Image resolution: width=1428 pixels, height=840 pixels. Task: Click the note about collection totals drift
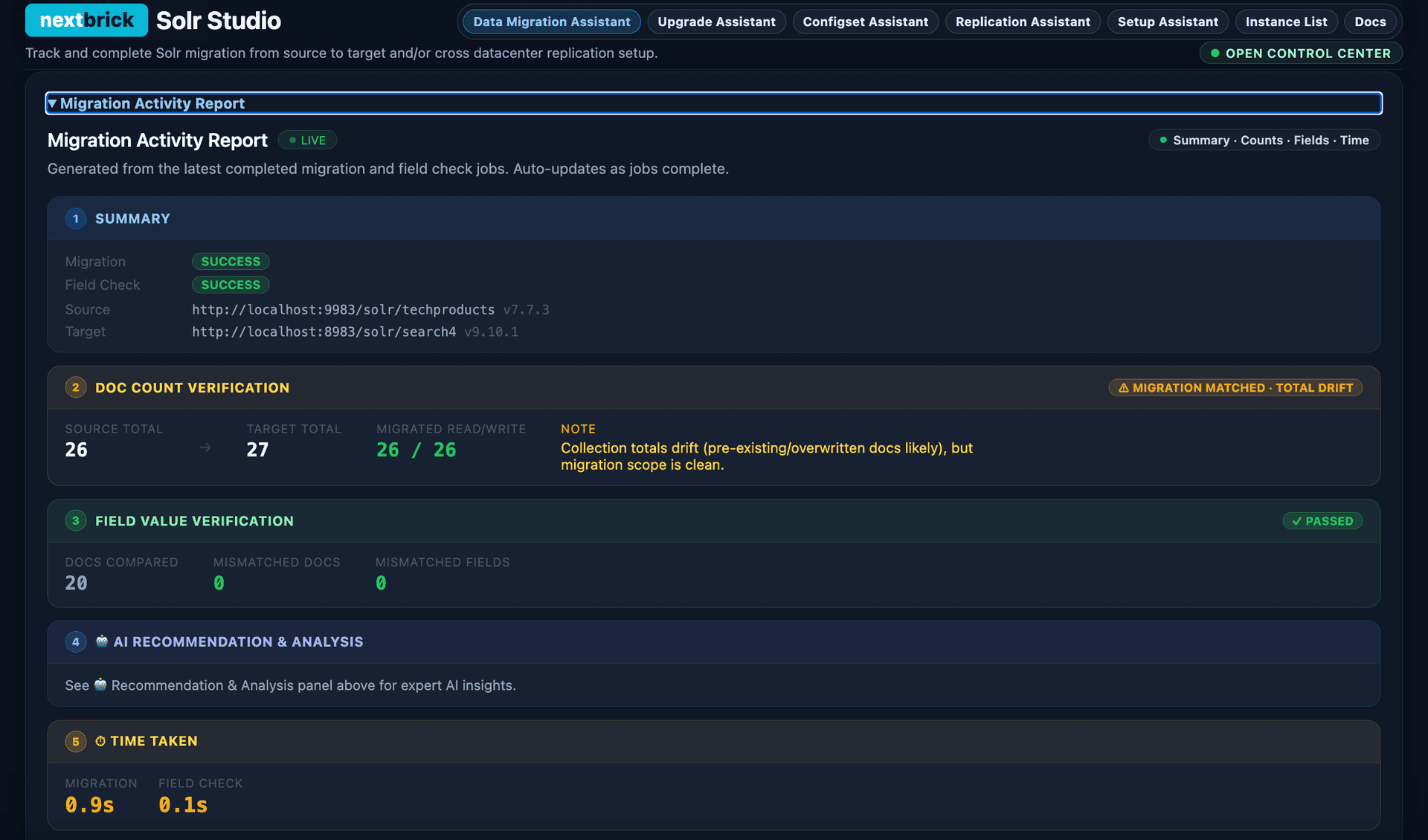pyautogui.click(x=767, y=456)
